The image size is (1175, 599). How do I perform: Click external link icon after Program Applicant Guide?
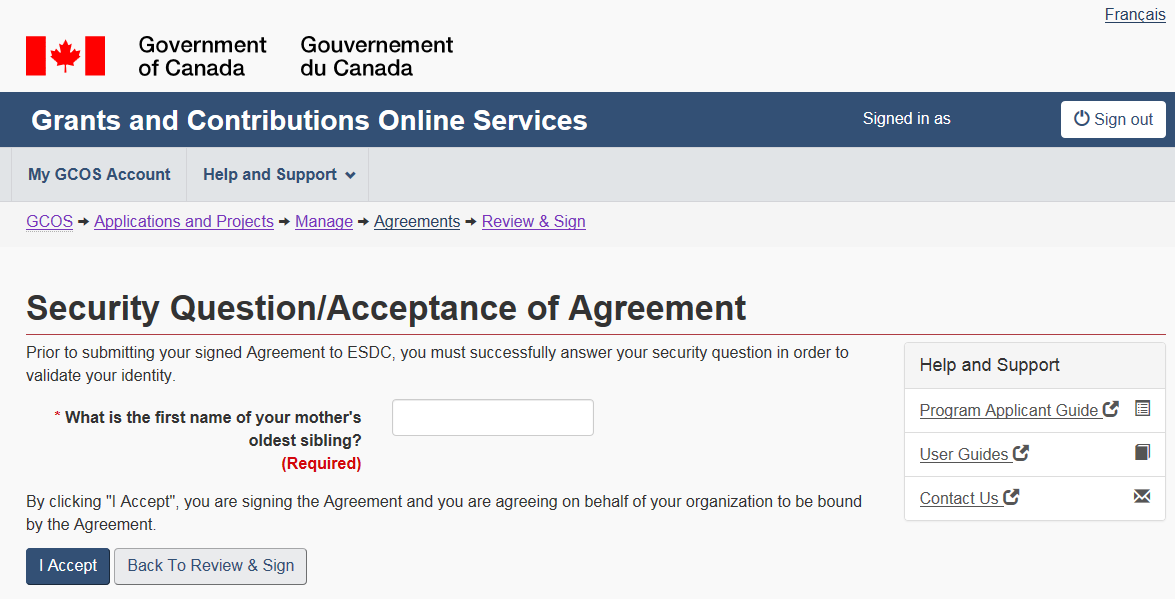coord(1111,409)
